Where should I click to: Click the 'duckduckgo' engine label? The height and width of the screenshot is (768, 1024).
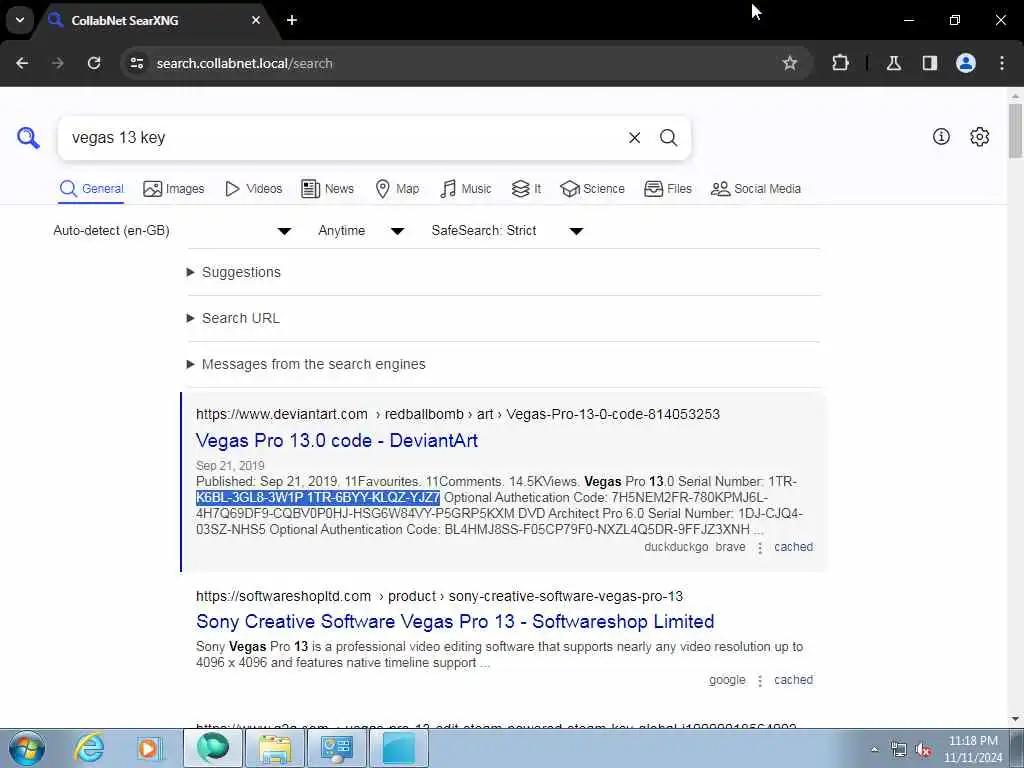(676, 547)
